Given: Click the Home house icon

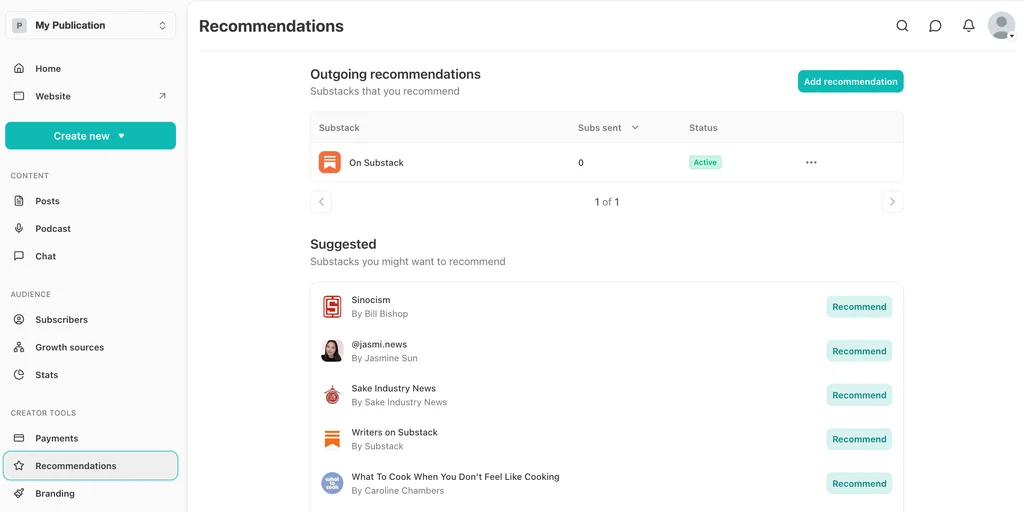Looking at the screenshot, I should (19, 69).
